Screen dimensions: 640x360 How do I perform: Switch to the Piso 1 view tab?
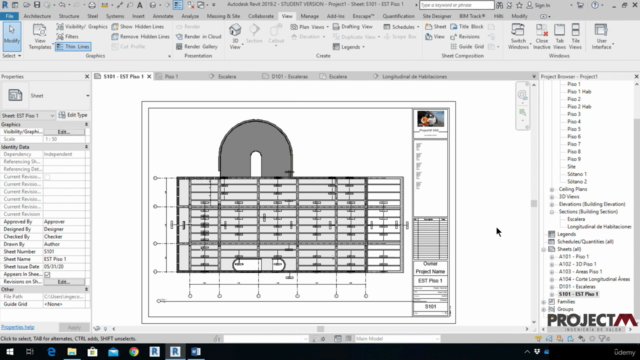pos(171,76)
